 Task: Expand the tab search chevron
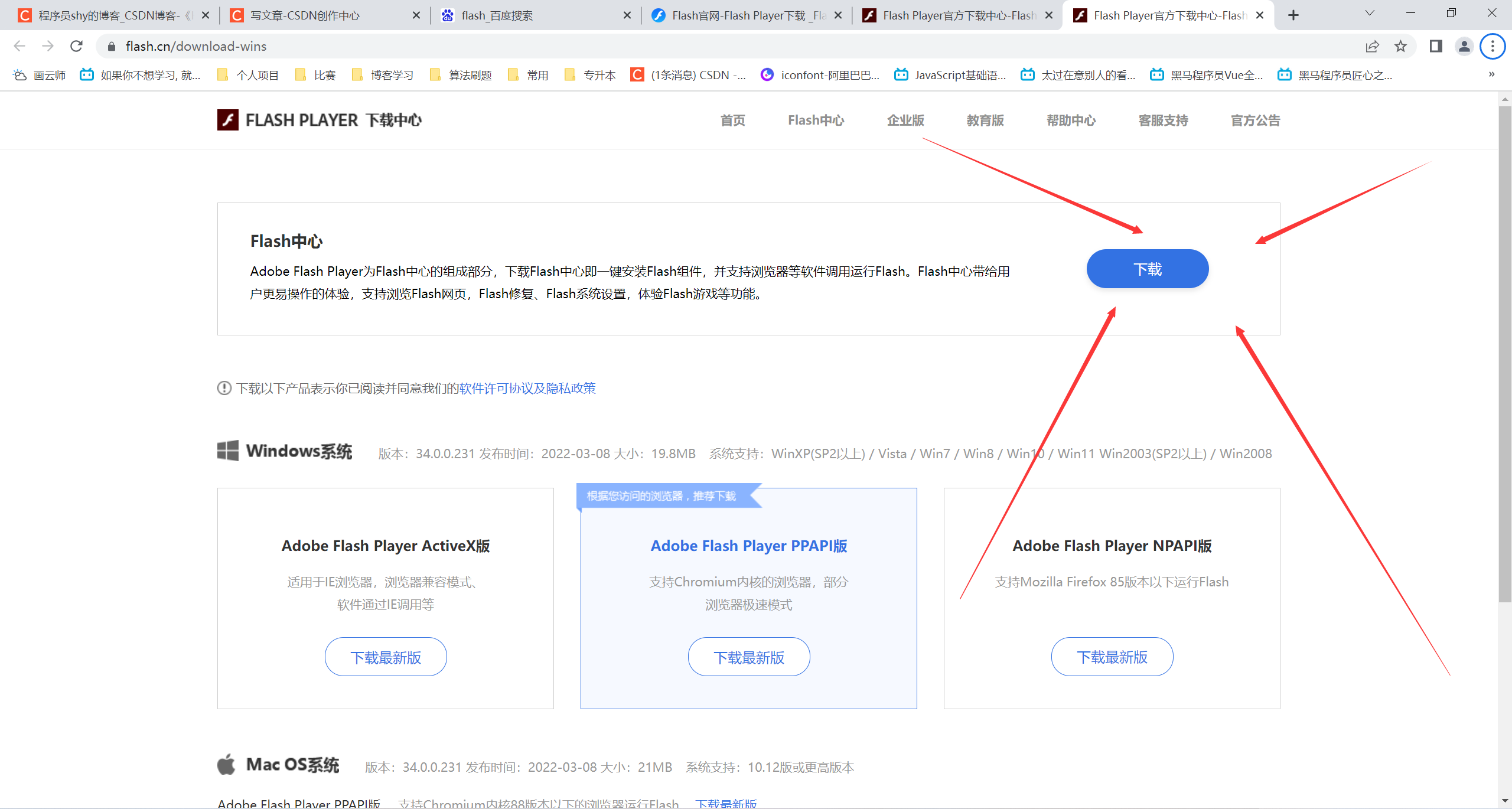click(x=1370, y=13)
